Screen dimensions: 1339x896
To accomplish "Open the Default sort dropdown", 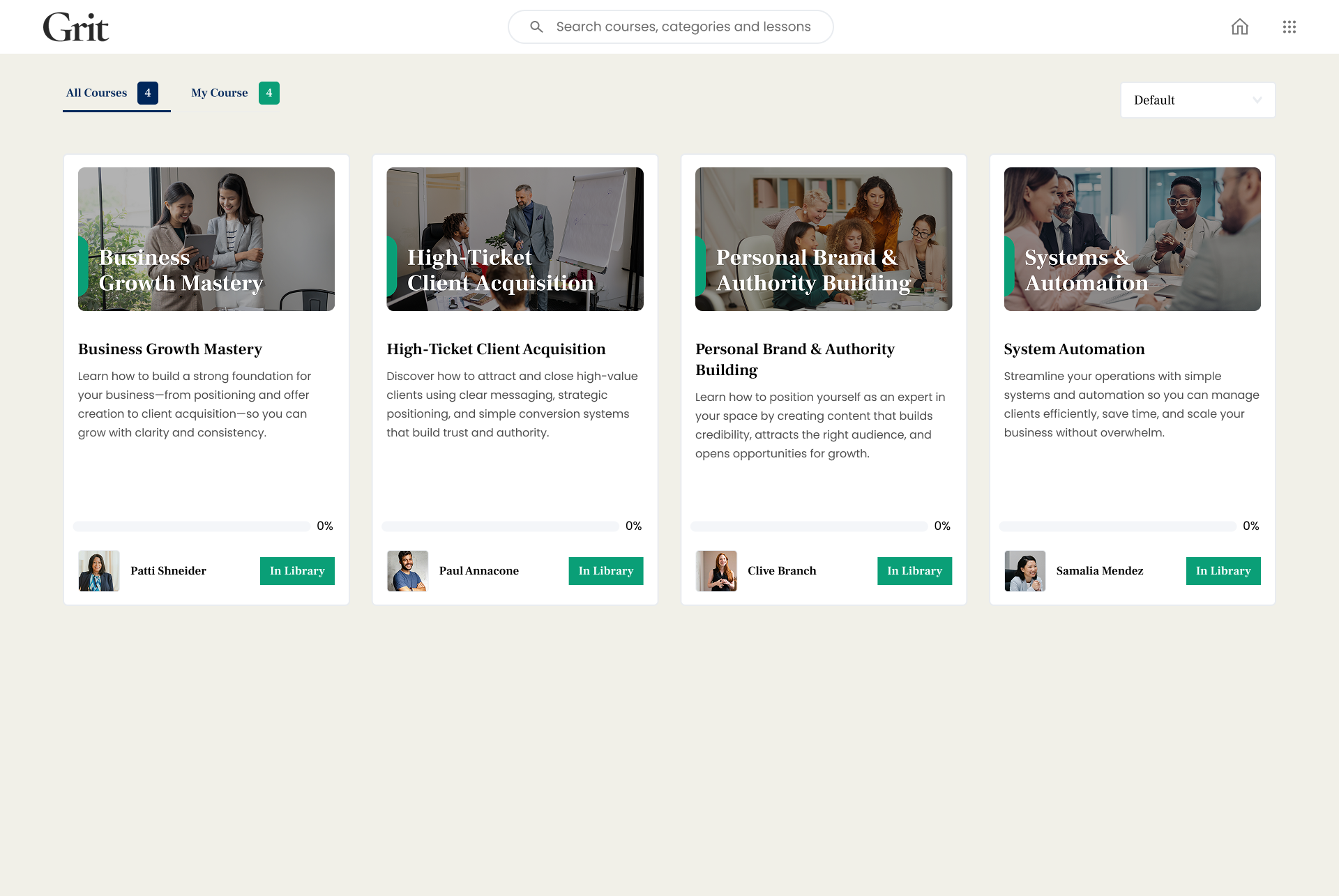I will (1197, 100).
